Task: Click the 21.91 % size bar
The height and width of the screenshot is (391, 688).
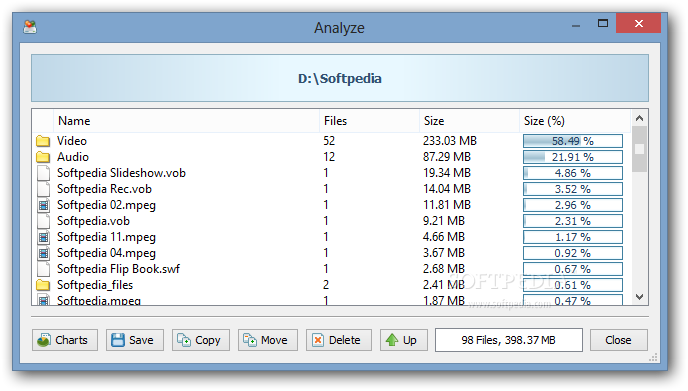Action: [x=573, y=157]
